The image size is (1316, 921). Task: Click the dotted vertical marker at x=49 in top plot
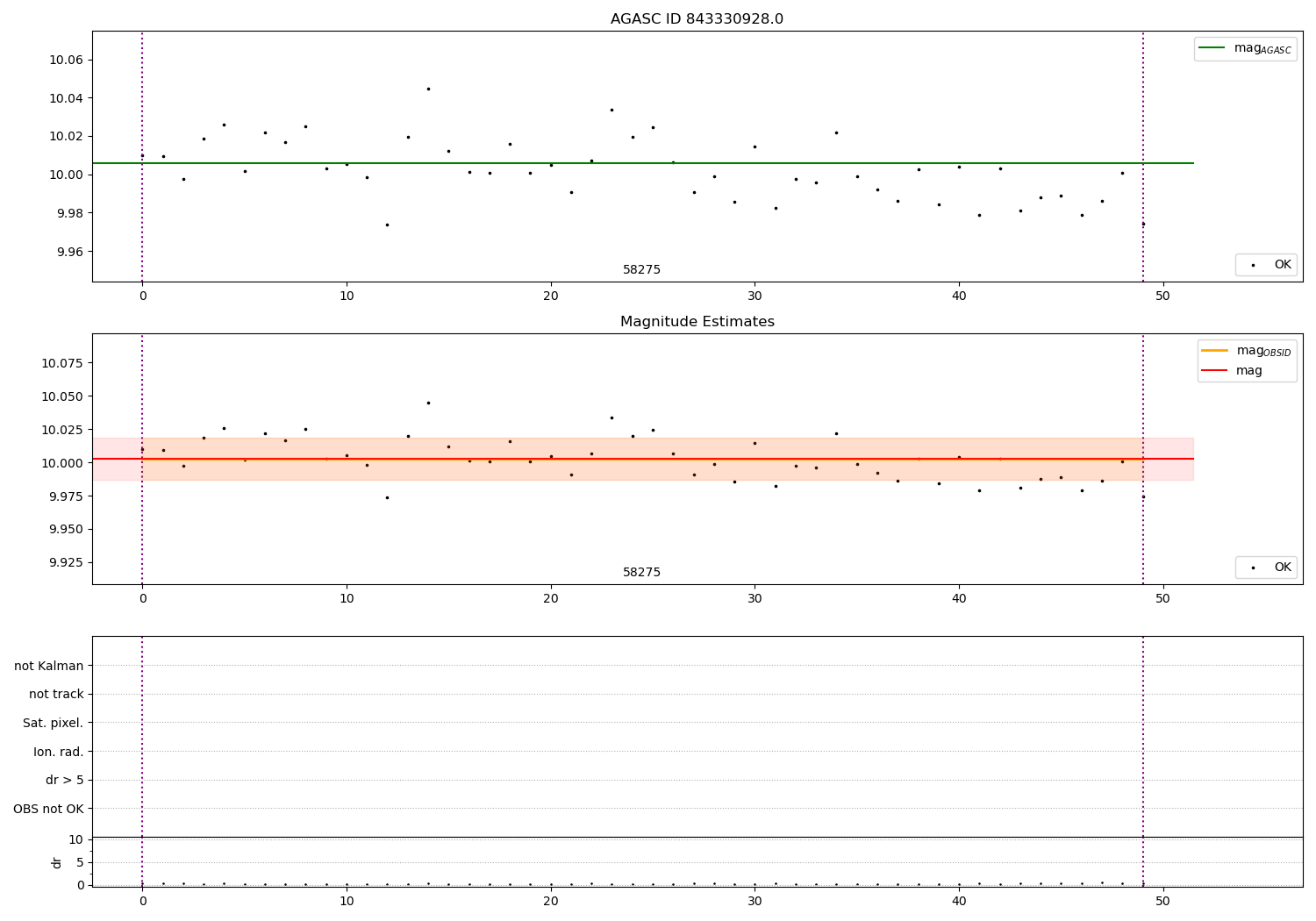pyautogui.click(x=1143, y=156)
